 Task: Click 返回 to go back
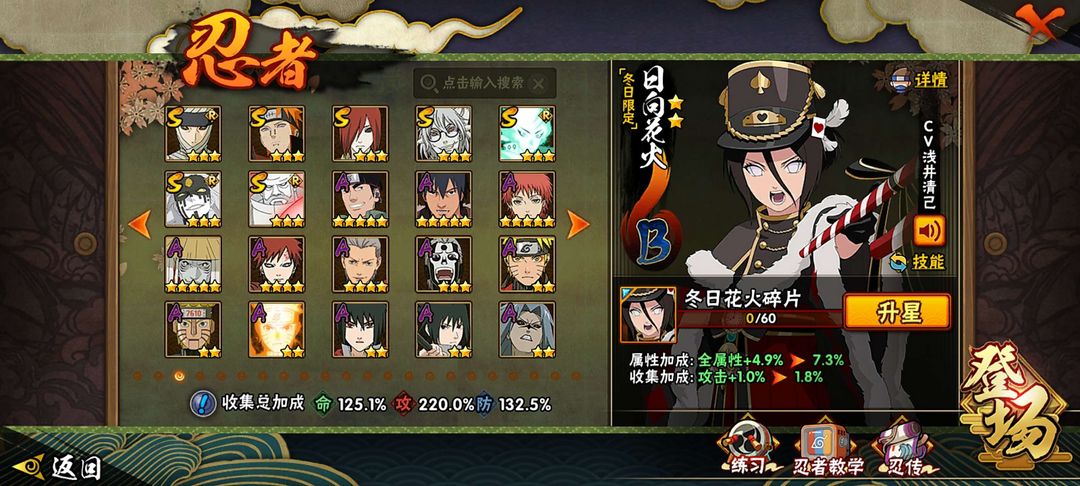[x=58, y=468]
